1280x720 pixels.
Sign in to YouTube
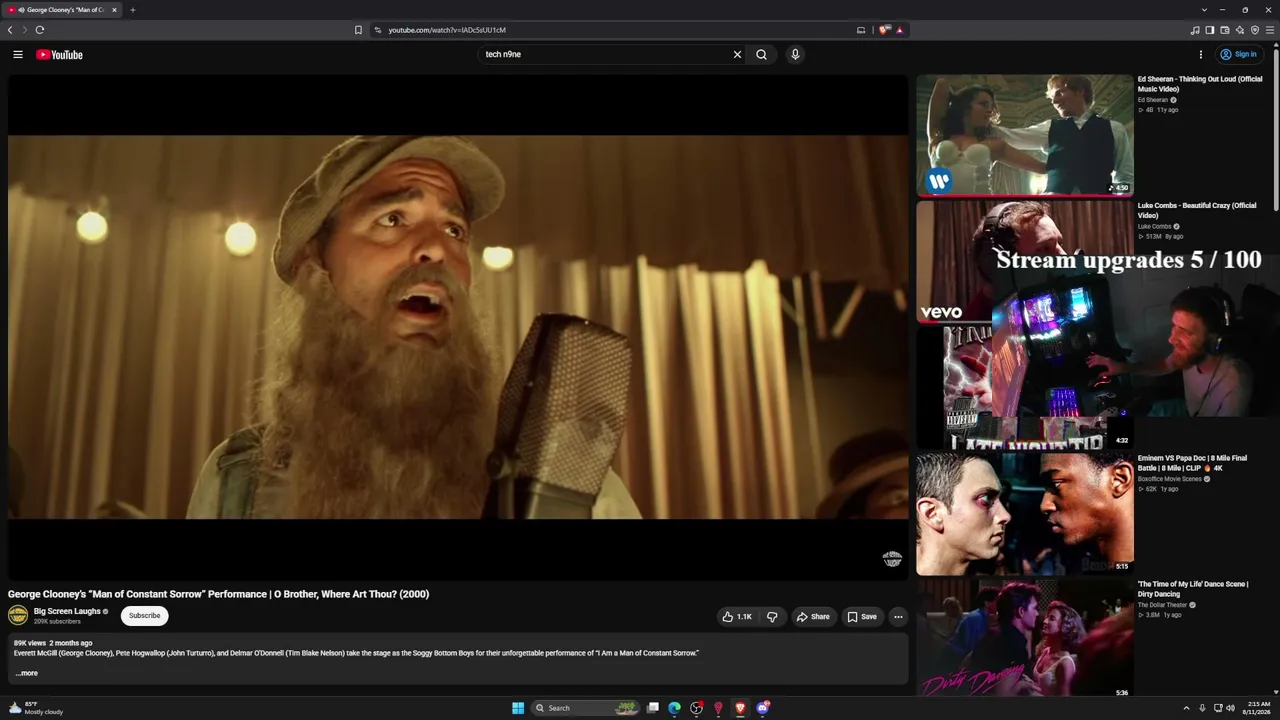click(x=1238, y=55)
